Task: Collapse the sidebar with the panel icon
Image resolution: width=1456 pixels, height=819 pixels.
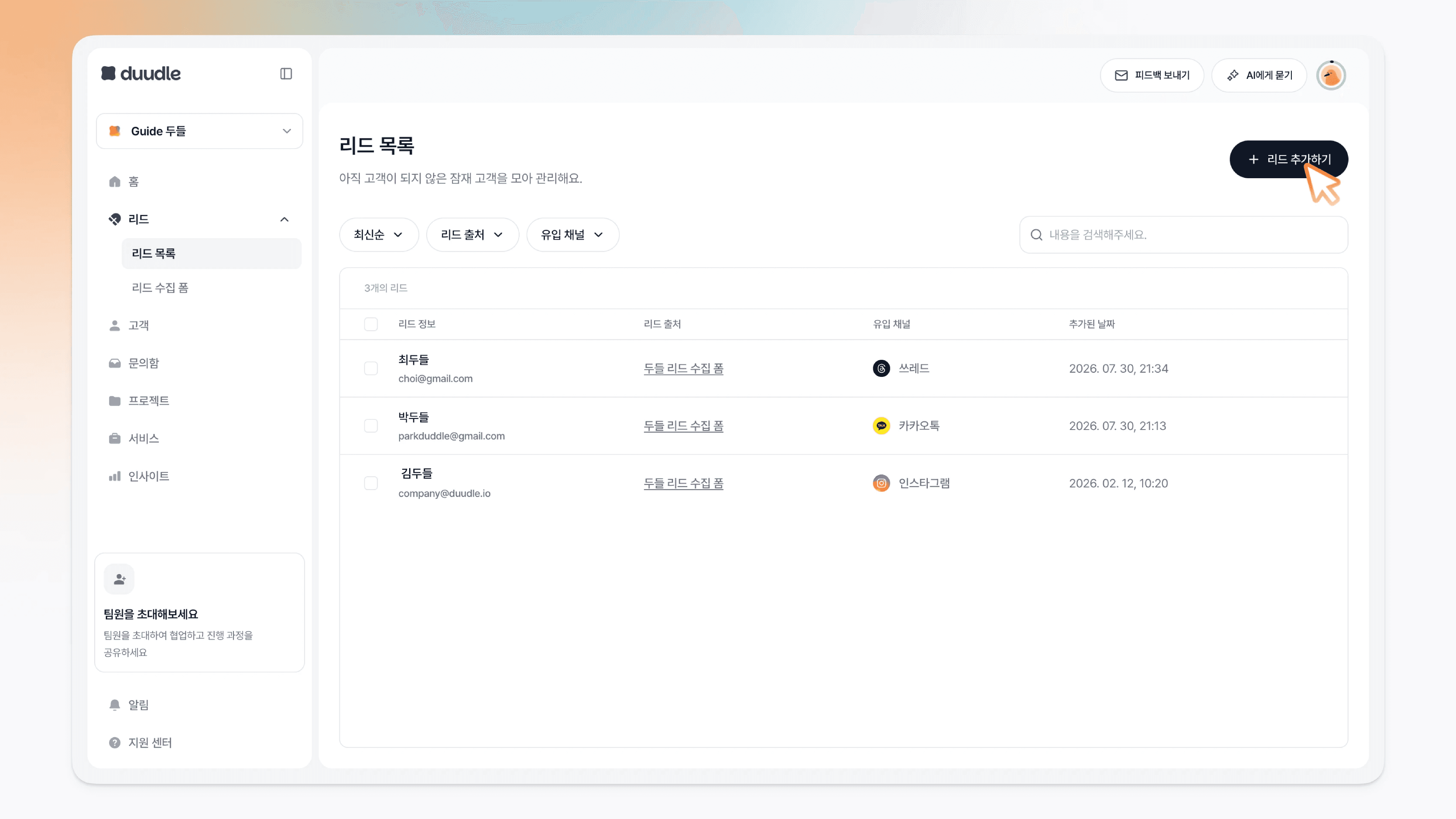Action: pyautogui.click(x=286, y=74)
